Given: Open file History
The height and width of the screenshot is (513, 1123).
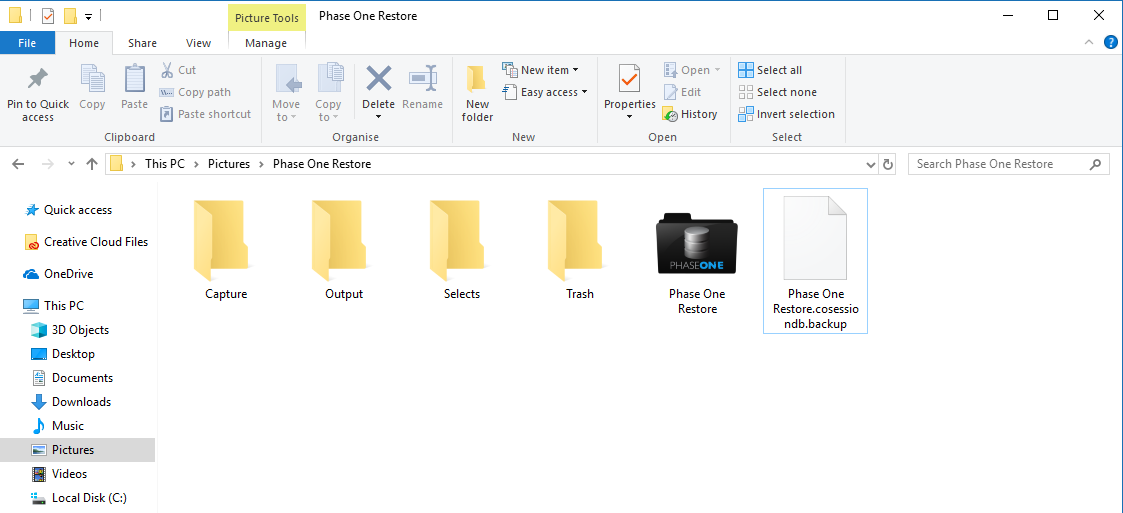Looking at the screenshot, I should click(x=690, y=114).
